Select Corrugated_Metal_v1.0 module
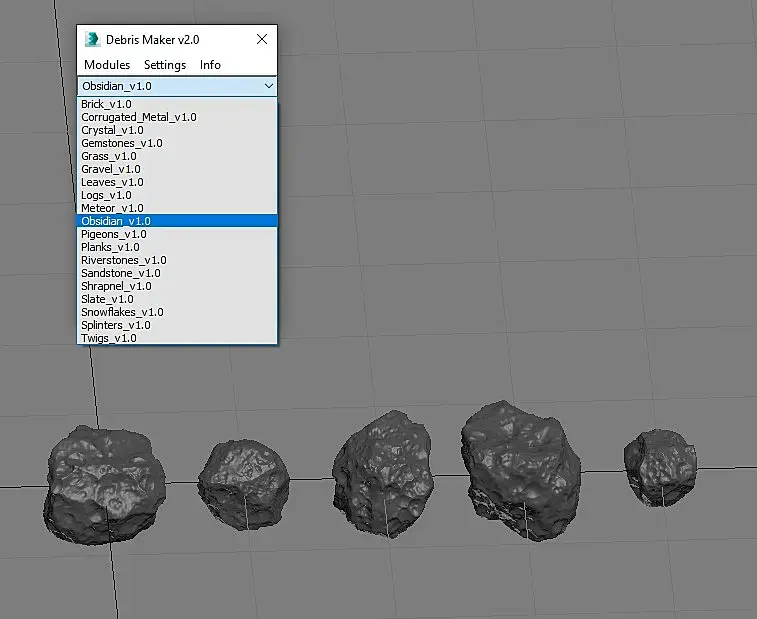757x619 pixels. (177, 117)
